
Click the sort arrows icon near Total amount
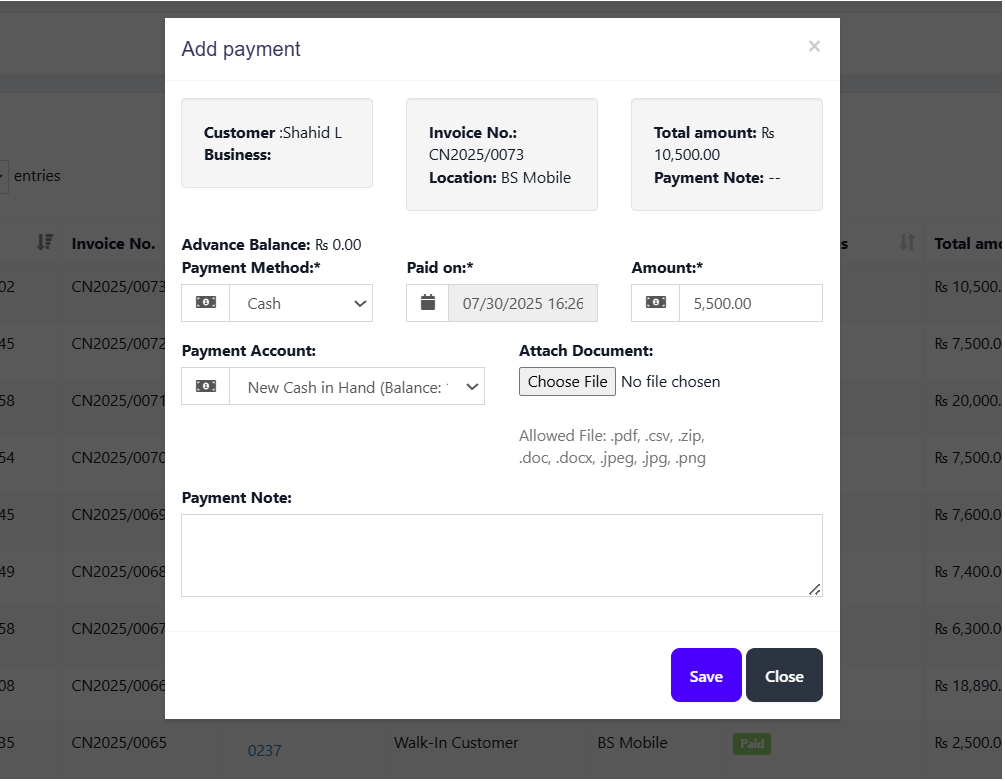click(907, 243)
